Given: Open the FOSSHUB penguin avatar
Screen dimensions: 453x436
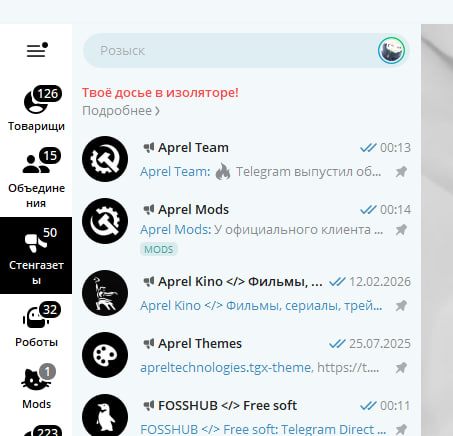Looking at the screenshot, I should (x=105, y=415).
